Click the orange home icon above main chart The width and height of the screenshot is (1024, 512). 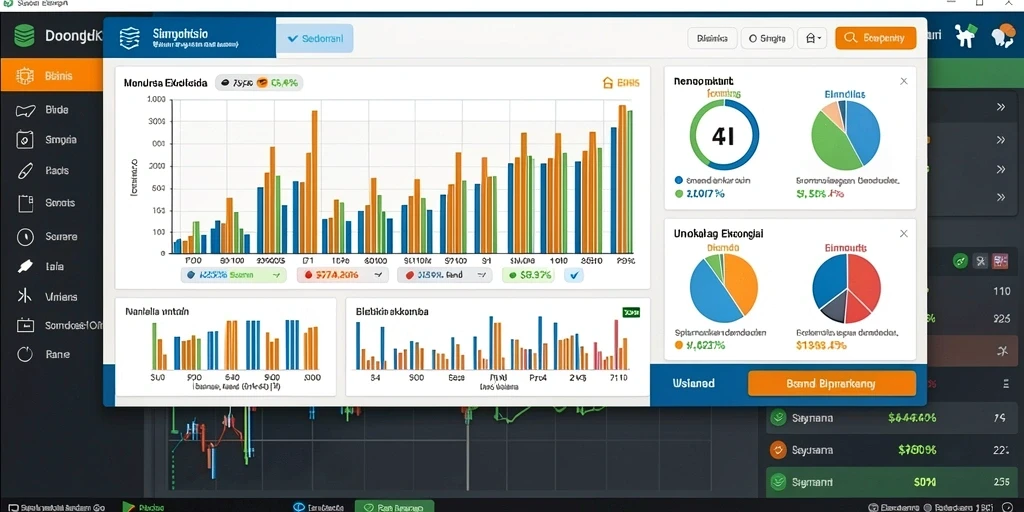[607, 83]
